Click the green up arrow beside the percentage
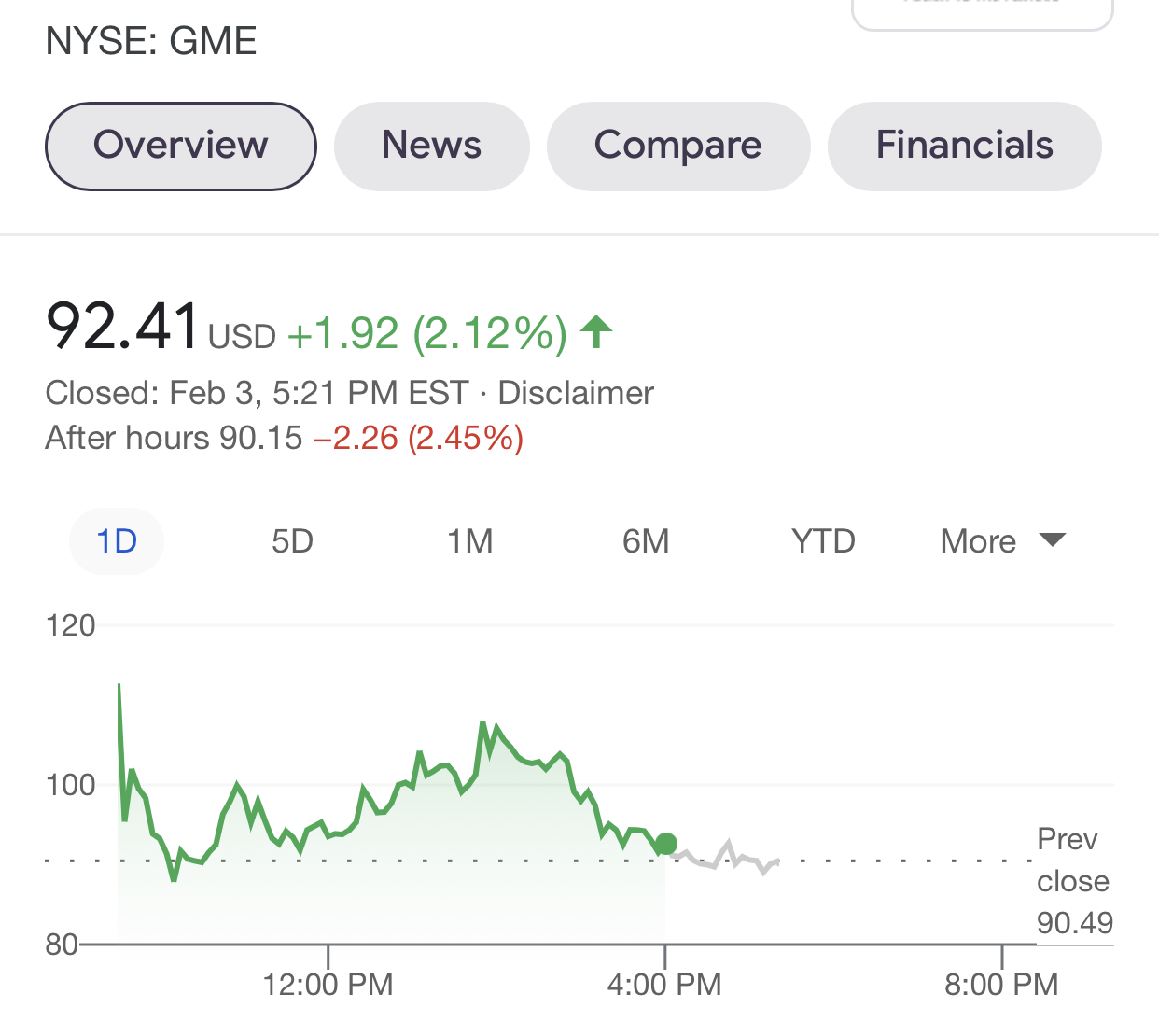This screenshot has height=1036, width=1159. click(596, 332)
